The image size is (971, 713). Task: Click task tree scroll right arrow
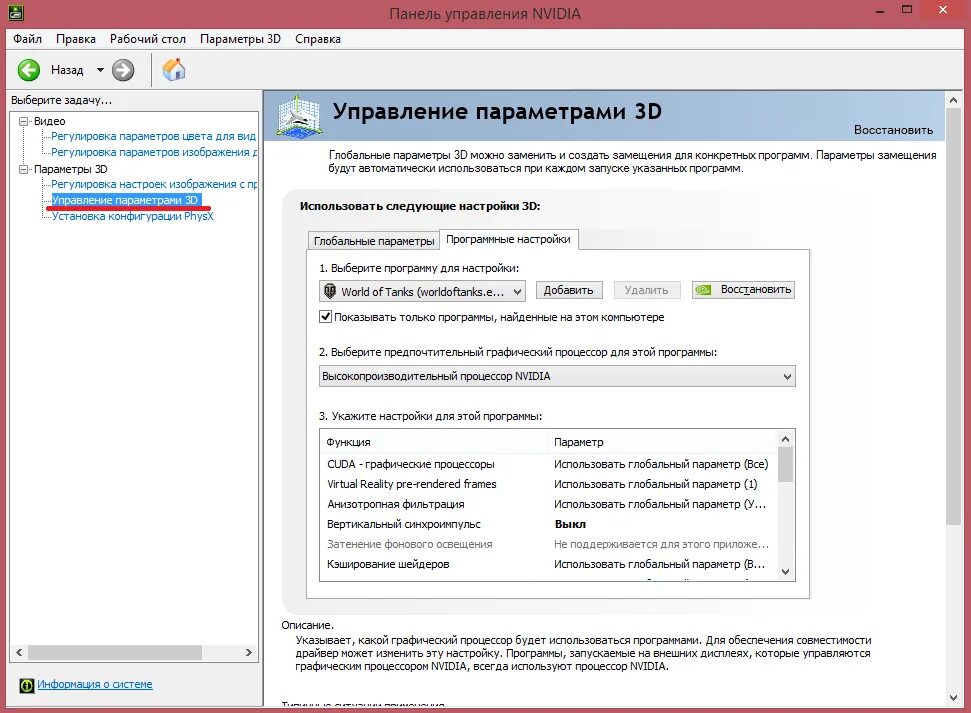tap(249, 652)
